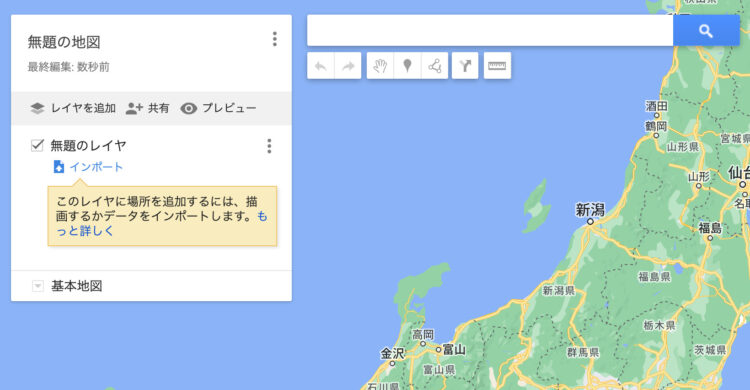Select the add directions tool
This screenshot has width=750, height=390.
465,66
